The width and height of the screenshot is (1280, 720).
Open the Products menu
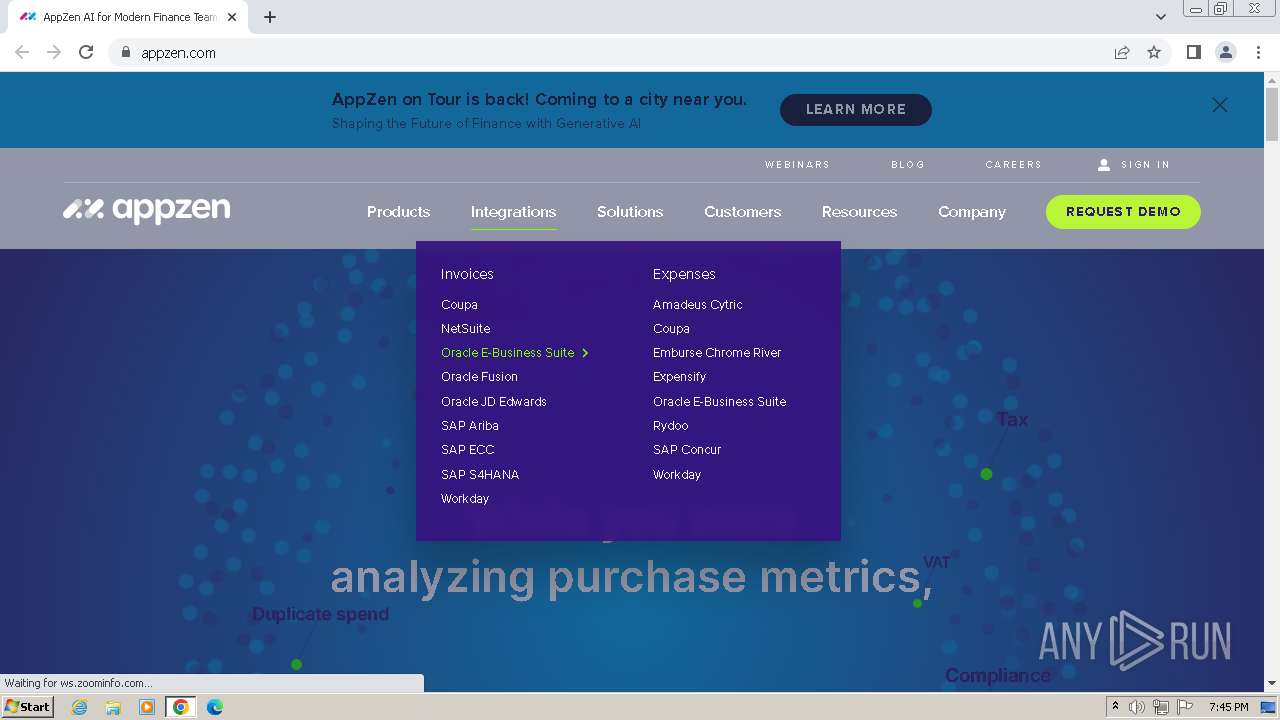398,212
